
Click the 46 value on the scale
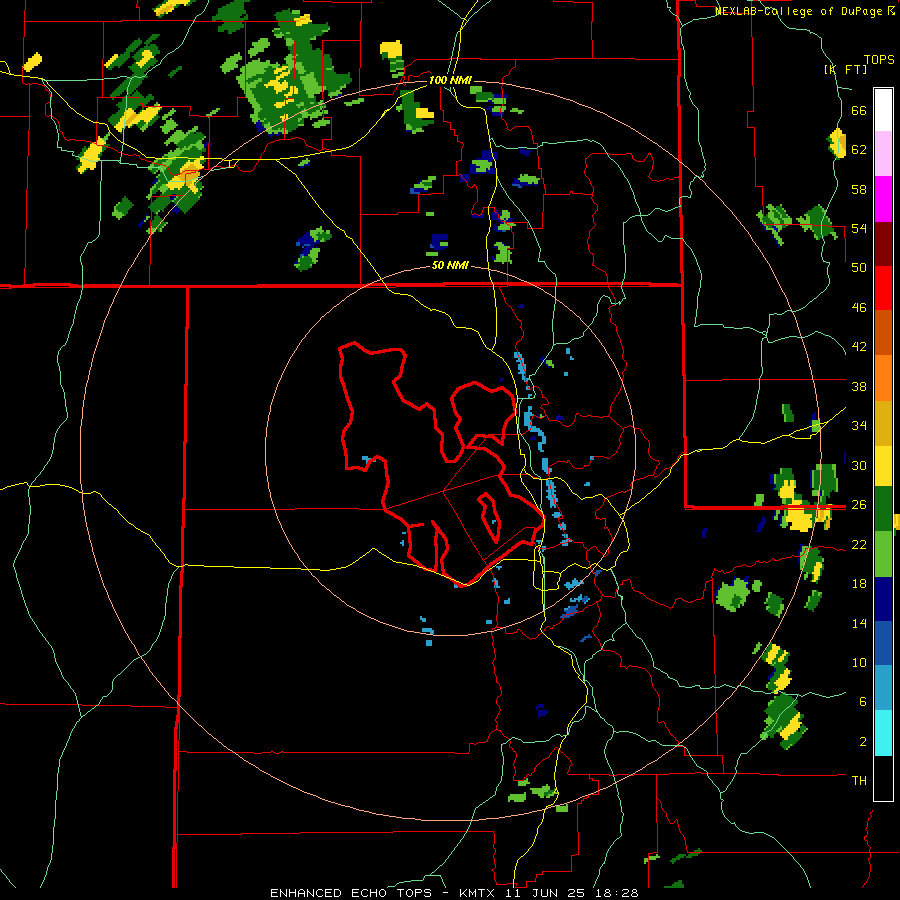coord(859,308)
